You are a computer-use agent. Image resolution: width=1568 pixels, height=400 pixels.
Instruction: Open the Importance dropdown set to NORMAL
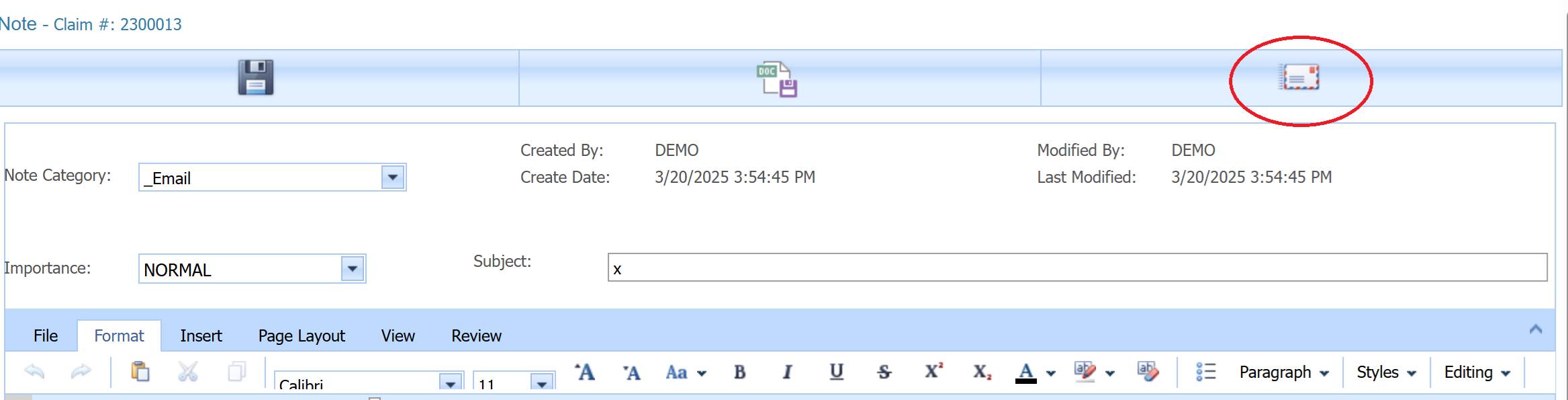coord(353,269)
